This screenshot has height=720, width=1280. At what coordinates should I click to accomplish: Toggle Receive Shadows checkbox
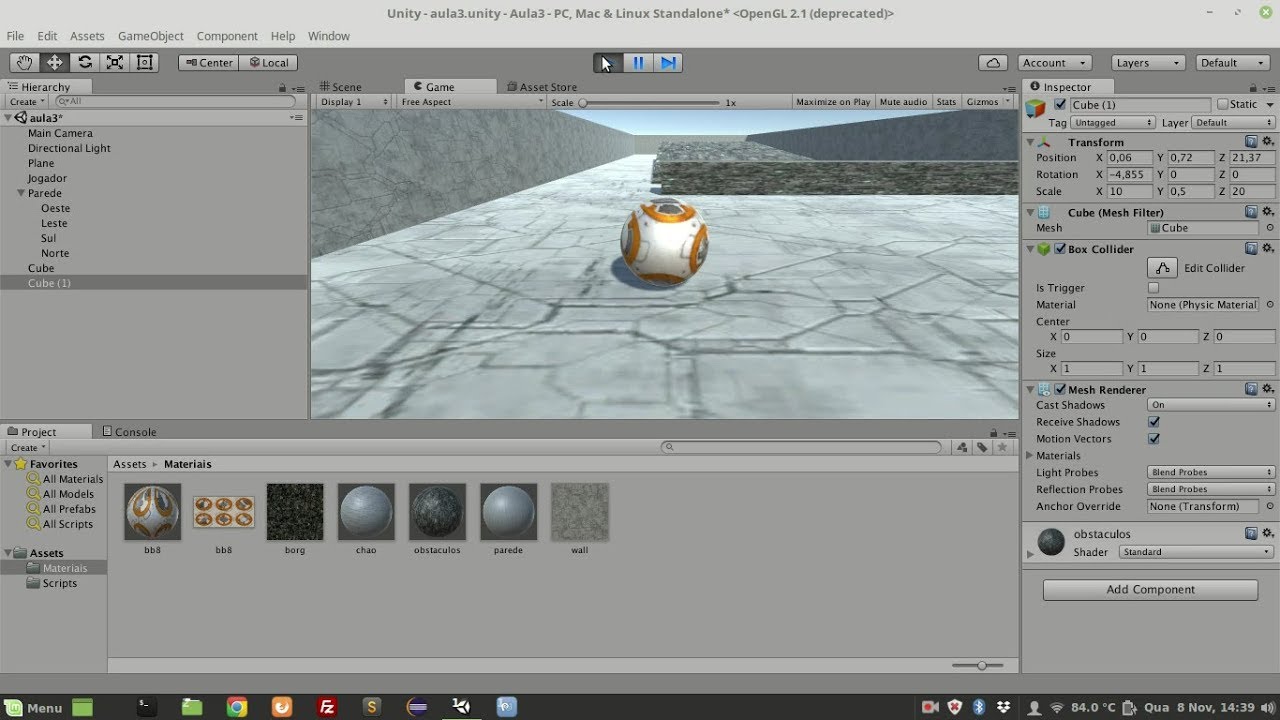[x=1153, y=422]
